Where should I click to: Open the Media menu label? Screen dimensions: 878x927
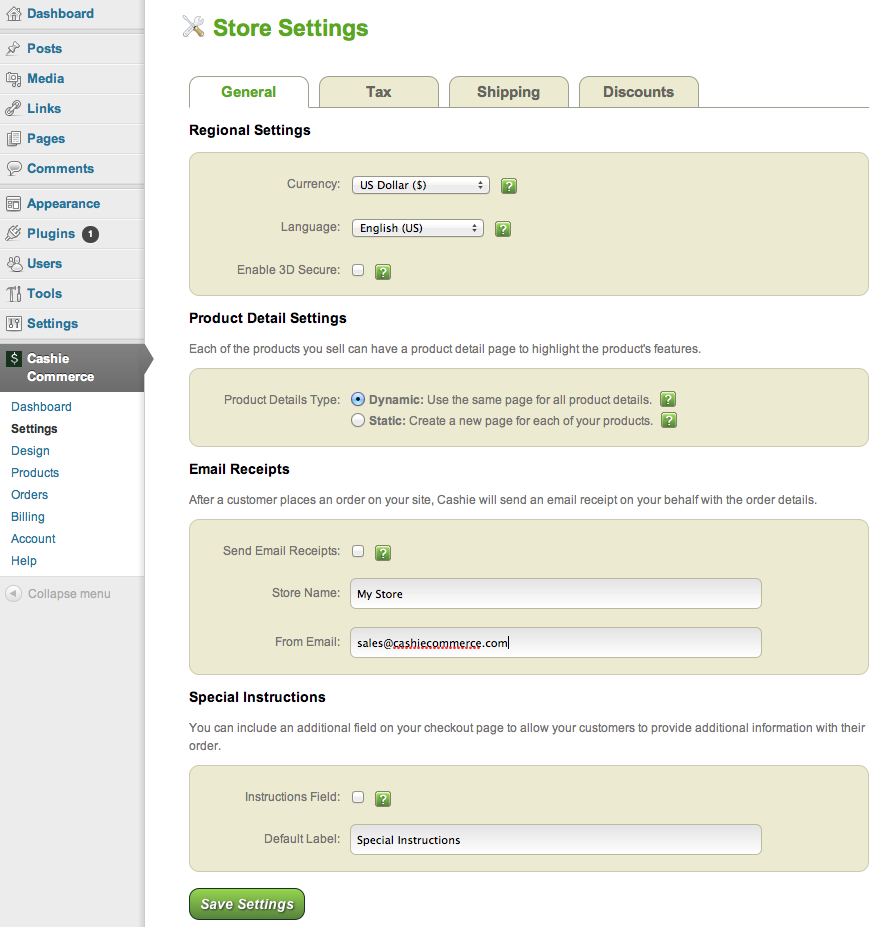(x=46, y=79)
